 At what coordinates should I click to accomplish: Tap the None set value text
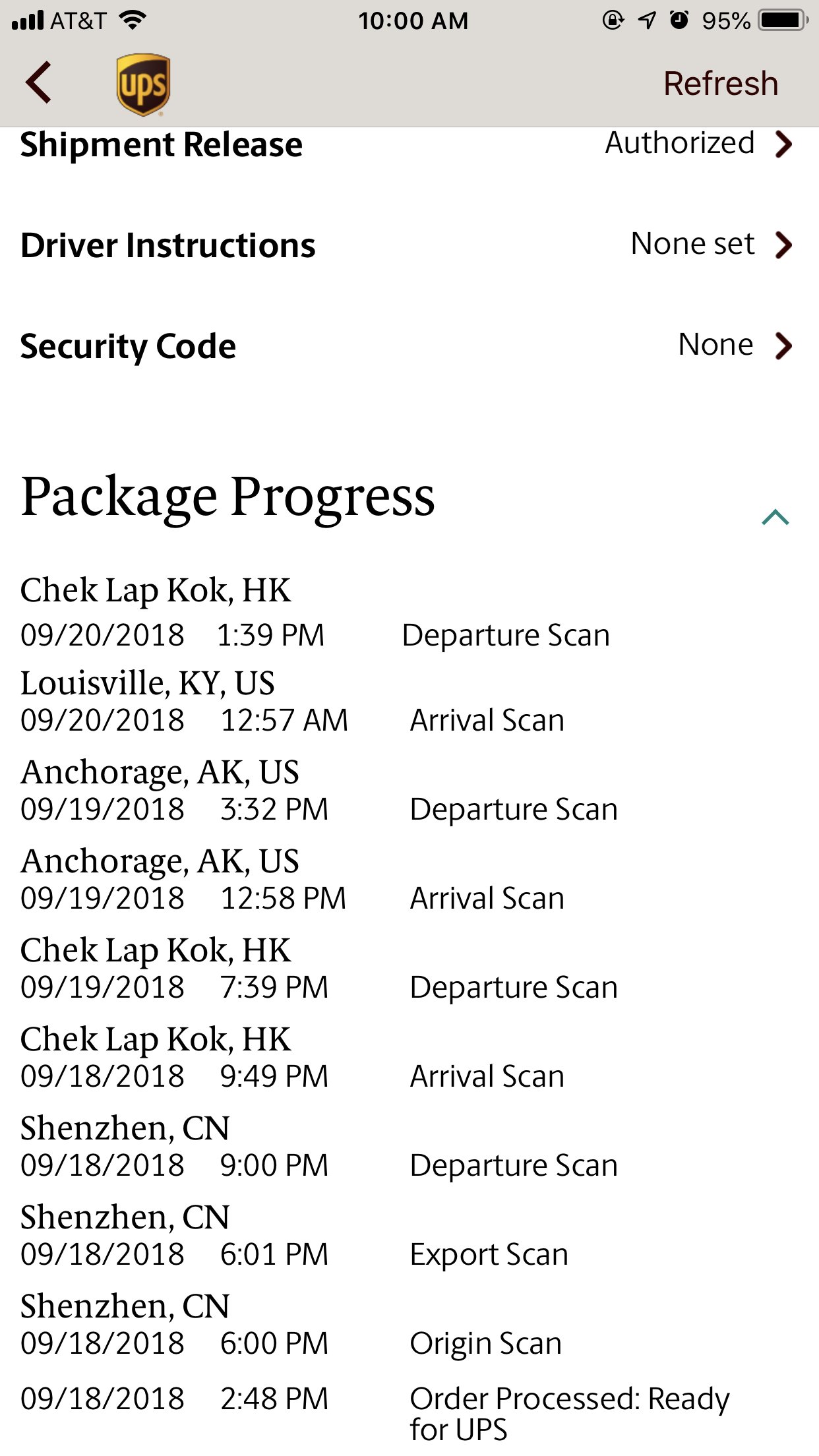click(x=692, y=244)
